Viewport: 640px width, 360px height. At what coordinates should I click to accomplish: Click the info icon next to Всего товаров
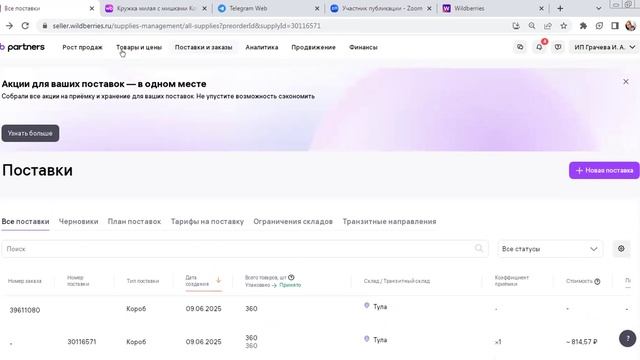291,277
